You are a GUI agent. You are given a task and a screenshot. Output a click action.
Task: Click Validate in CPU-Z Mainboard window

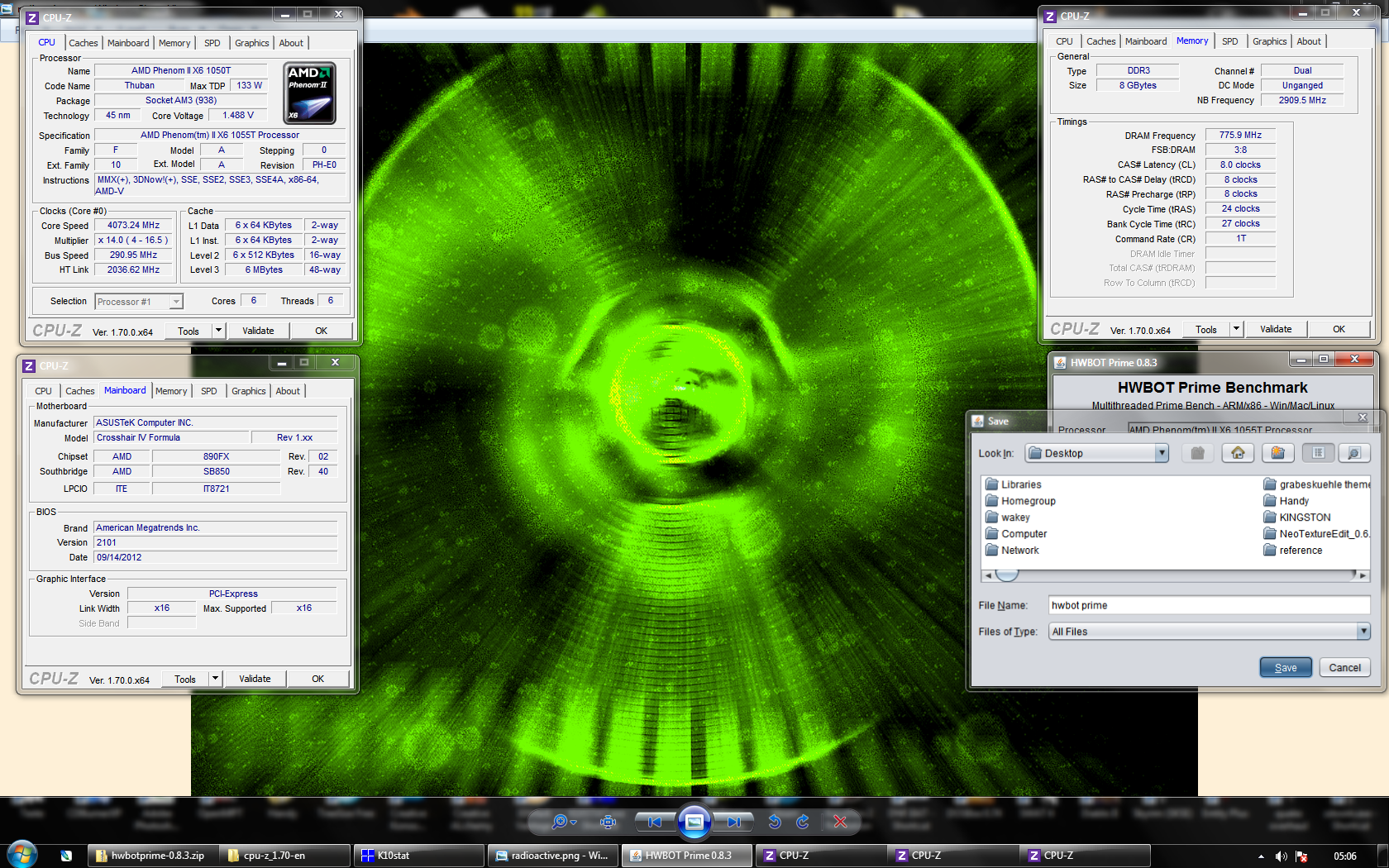coord(255,679)
